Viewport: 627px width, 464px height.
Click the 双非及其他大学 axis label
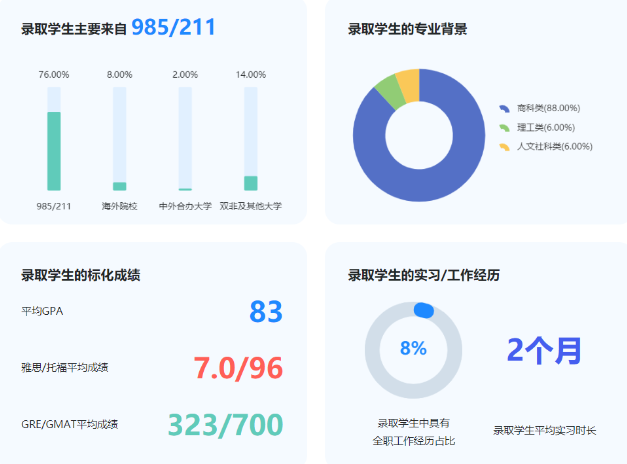click(x=251, y=206)
